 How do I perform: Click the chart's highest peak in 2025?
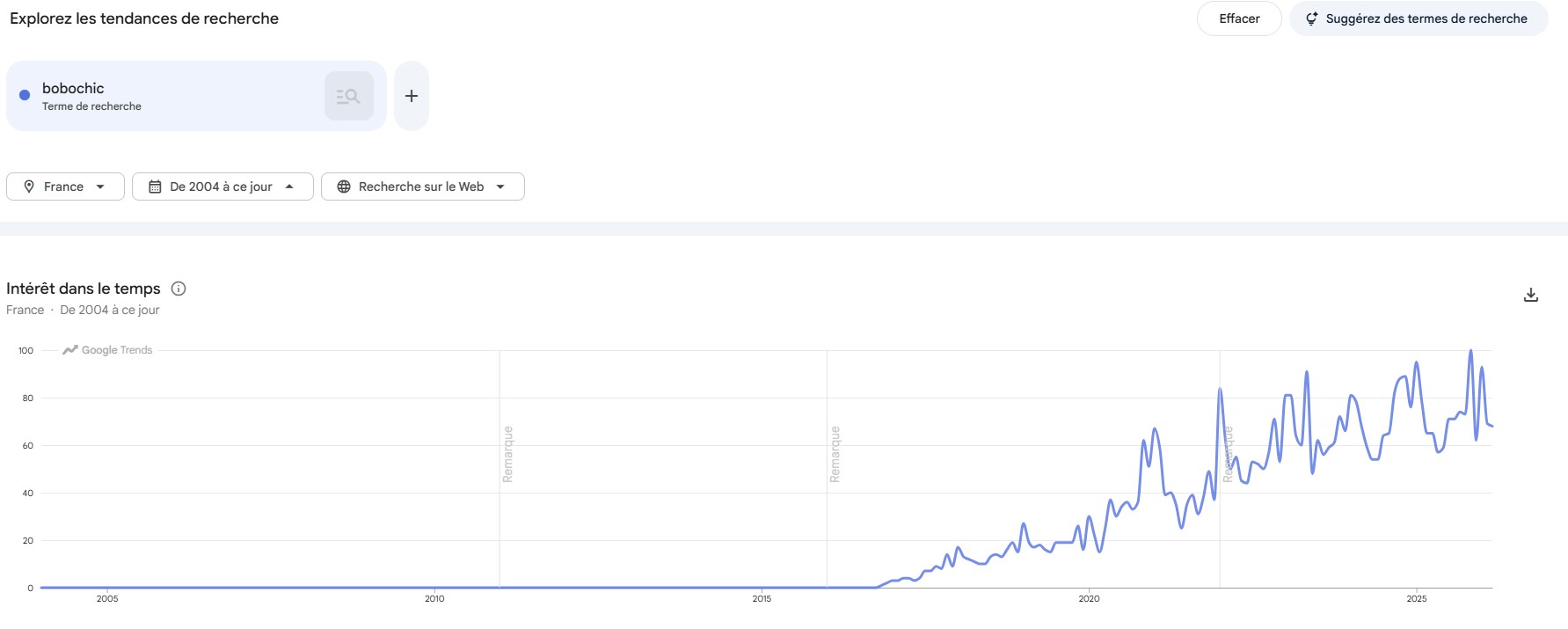click(1470, 351)
